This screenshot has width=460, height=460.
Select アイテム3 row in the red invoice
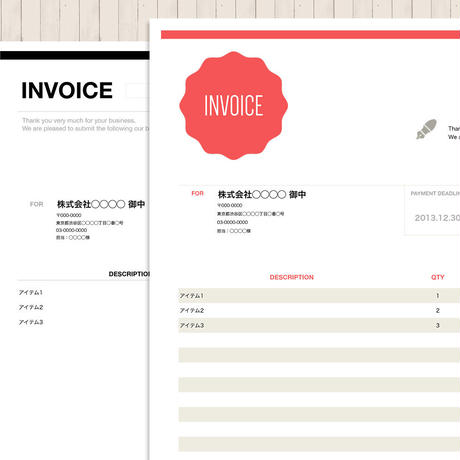click(x=319, y=325)
